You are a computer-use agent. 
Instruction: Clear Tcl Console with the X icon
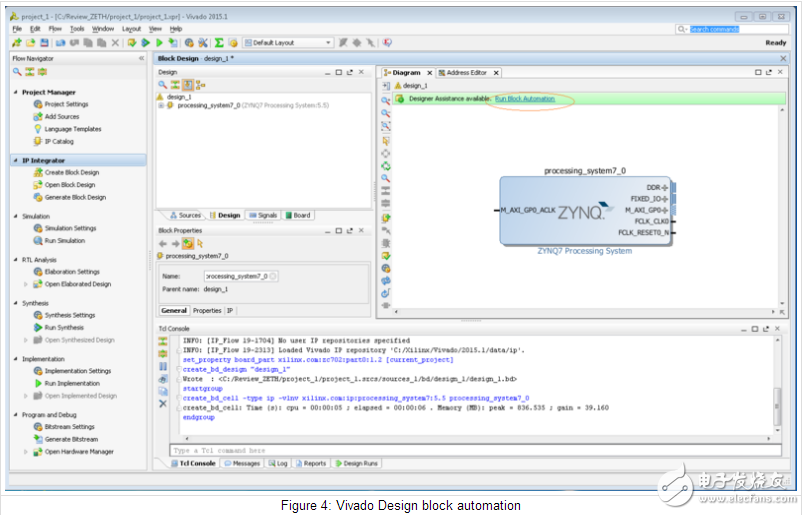(x=163, y=403)
